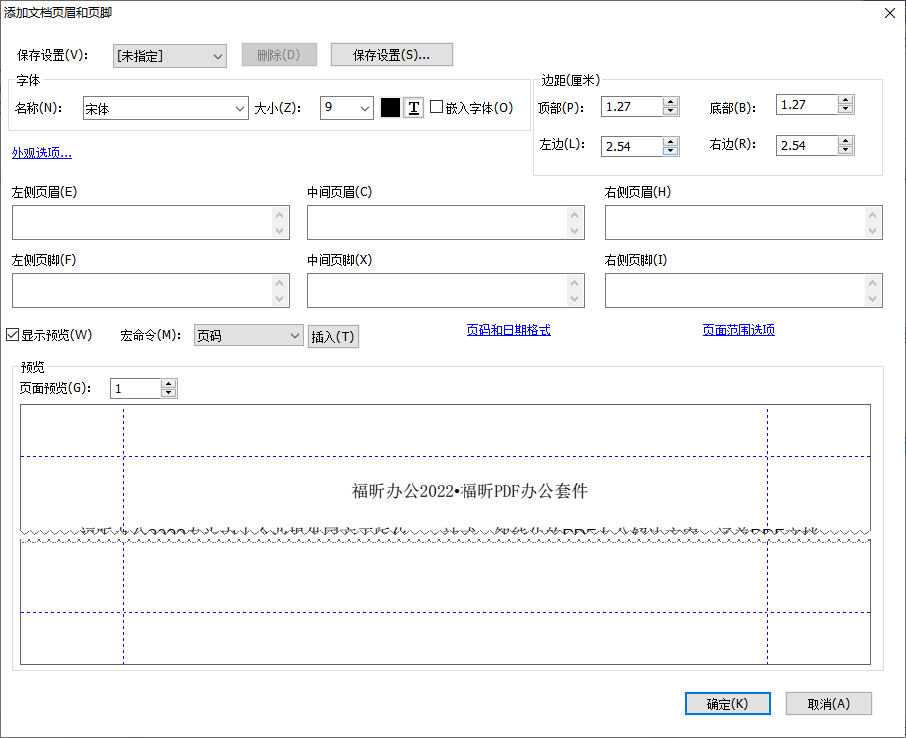Open the 大小 font size dropdown

[362, 108]
